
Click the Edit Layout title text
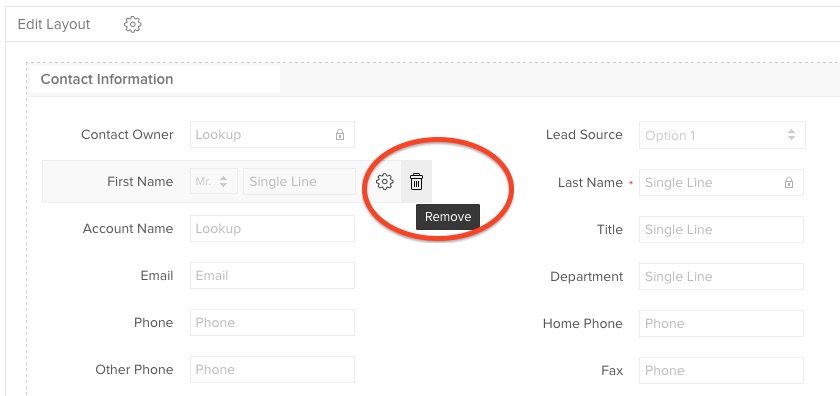(x=54, y=24)
